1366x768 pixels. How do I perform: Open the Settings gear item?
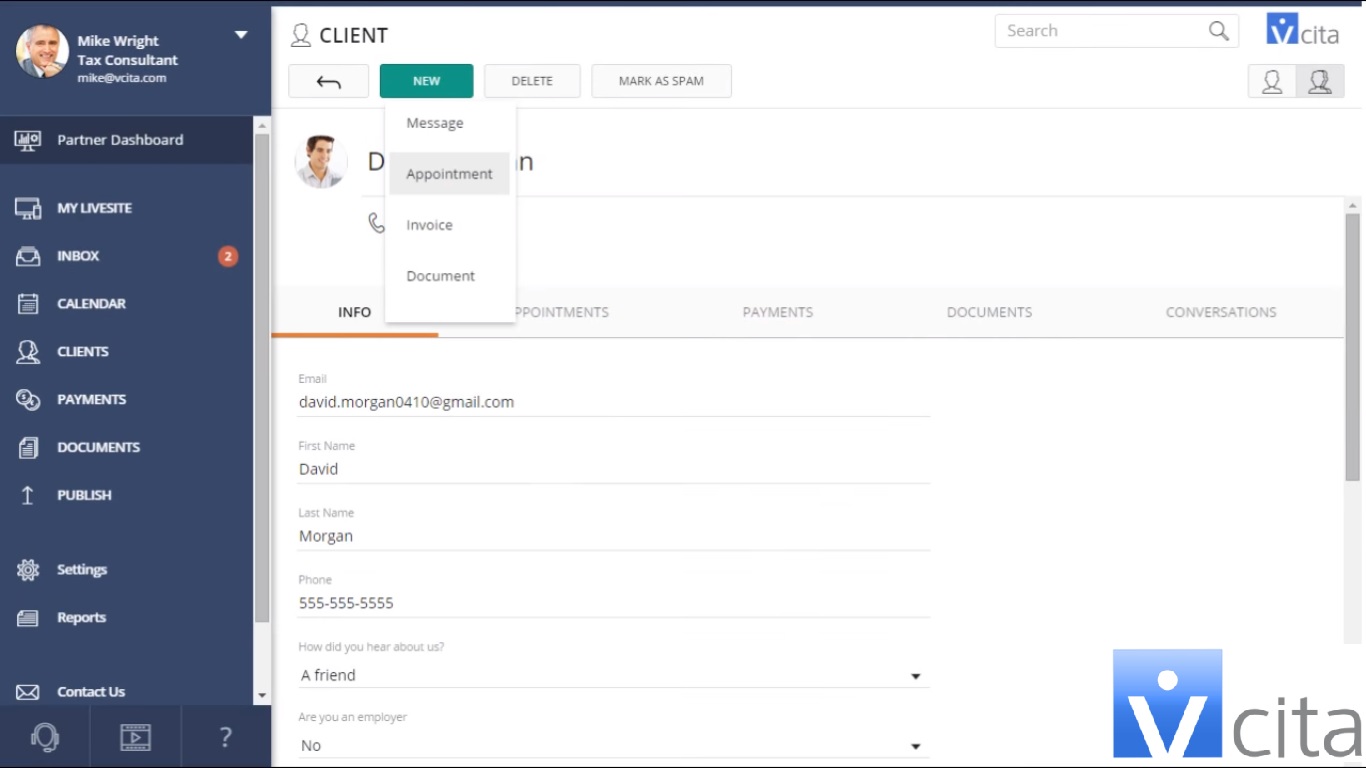click(x=81, y=570)
